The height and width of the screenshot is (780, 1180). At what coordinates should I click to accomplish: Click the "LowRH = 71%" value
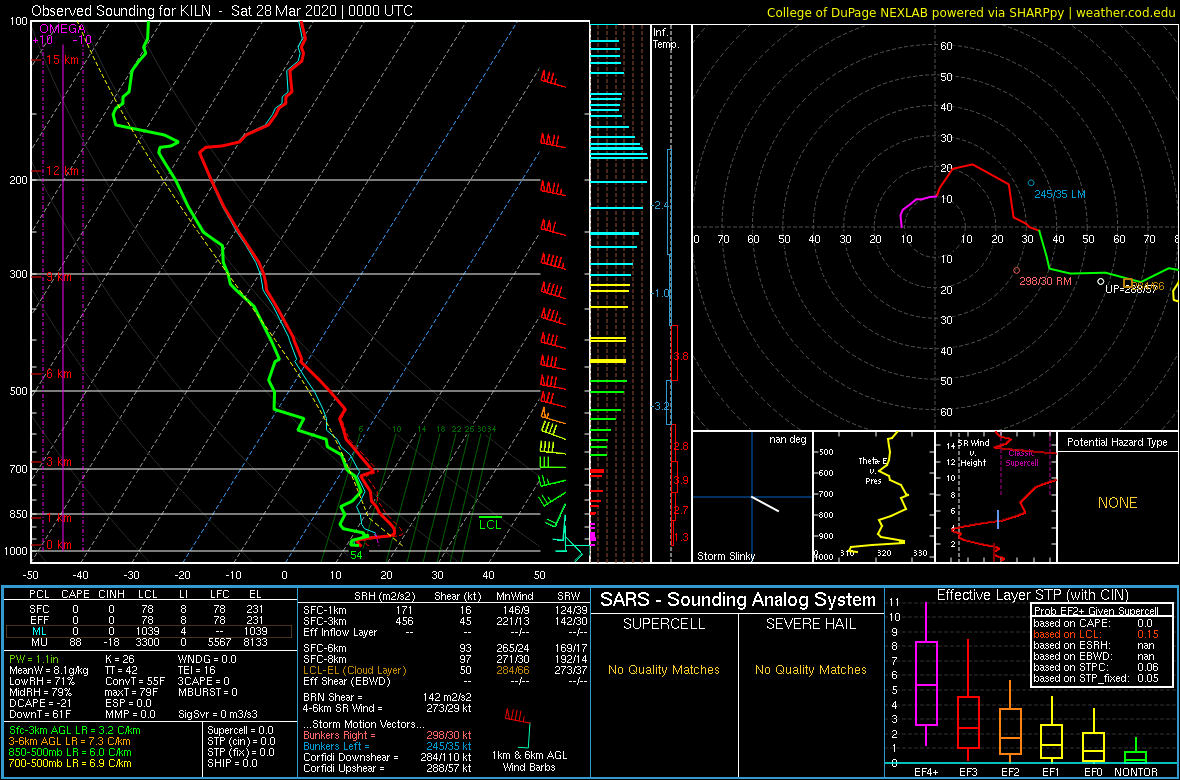click(40, 681)
